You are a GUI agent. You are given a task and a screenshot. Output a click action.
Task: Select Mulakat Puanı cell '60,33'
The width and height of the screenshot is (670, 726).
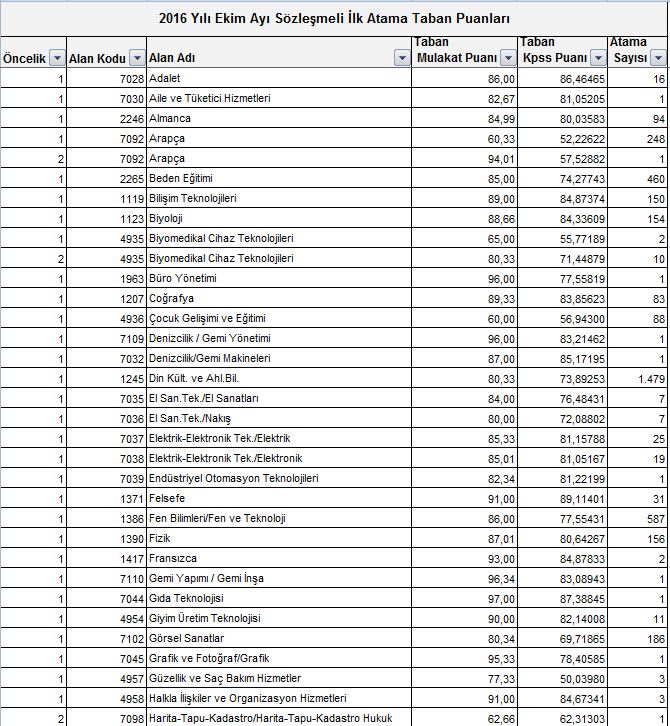464,138
